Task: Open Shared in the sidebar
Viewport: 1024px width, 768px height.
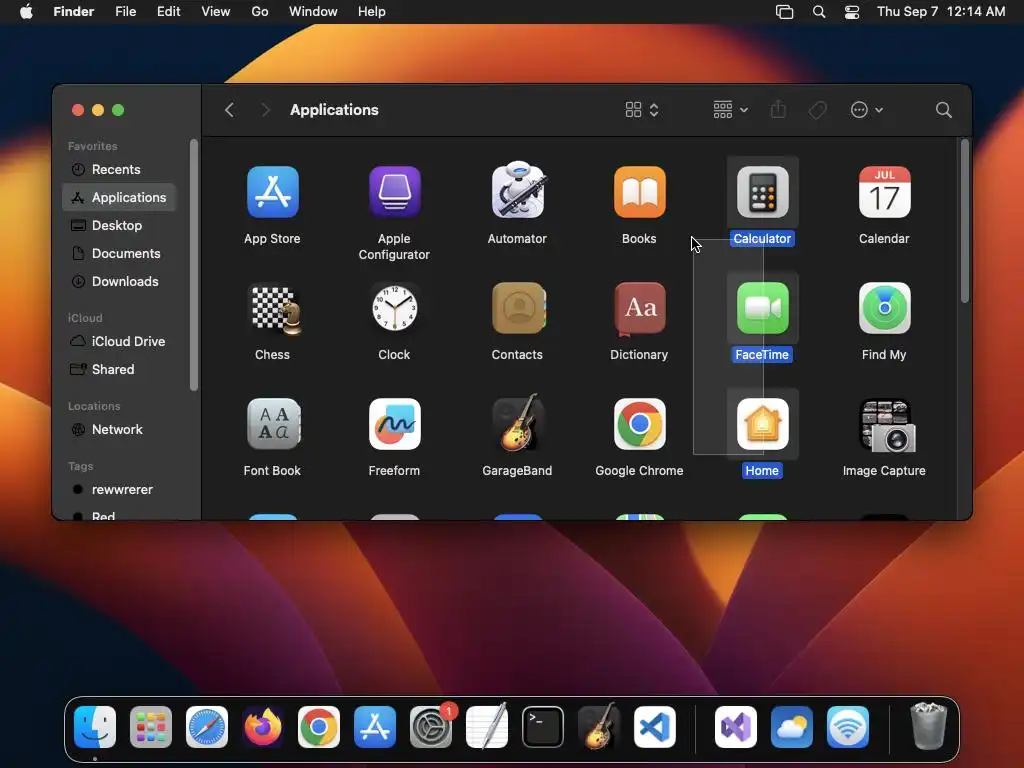Action: 119,369
